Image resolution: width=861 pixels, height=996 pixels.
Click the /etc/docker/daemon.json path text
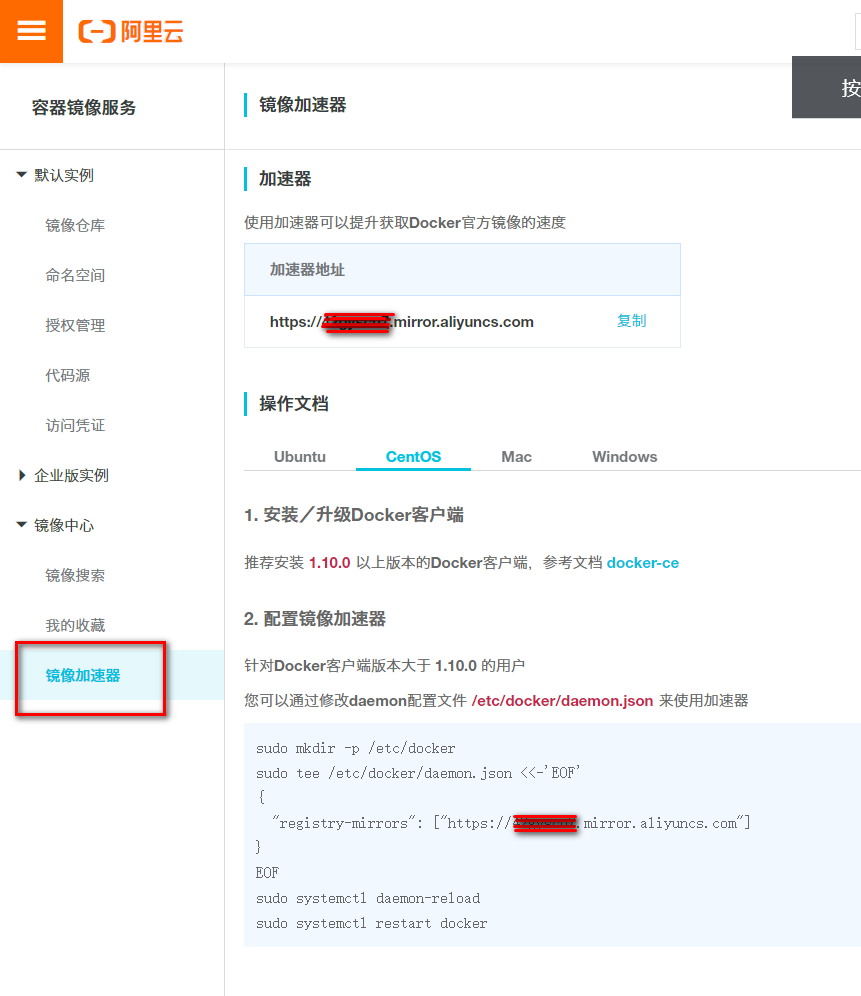(562, 701)
